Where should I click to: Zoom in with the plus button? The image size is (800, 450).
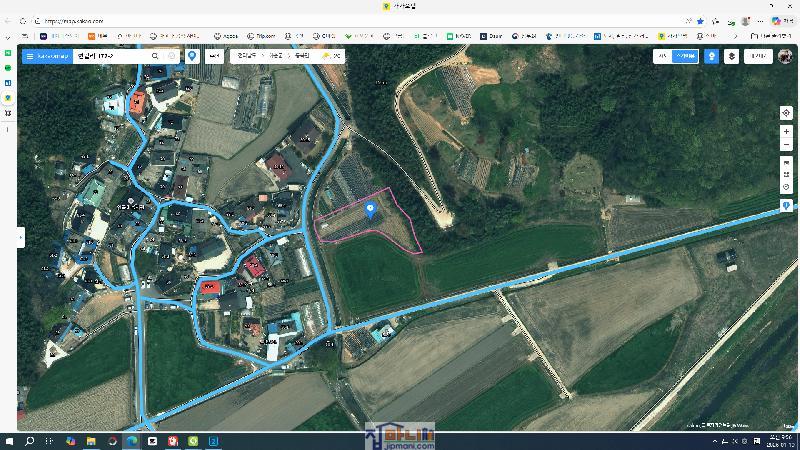tap(787, 132)
